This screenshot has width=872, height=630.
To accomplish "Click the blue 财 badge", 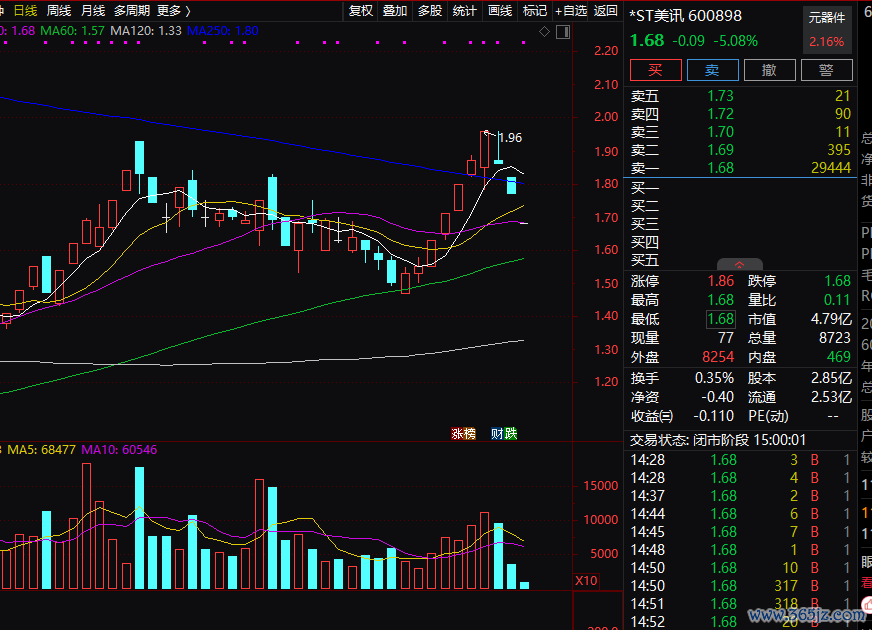I will tap(497, 434).
